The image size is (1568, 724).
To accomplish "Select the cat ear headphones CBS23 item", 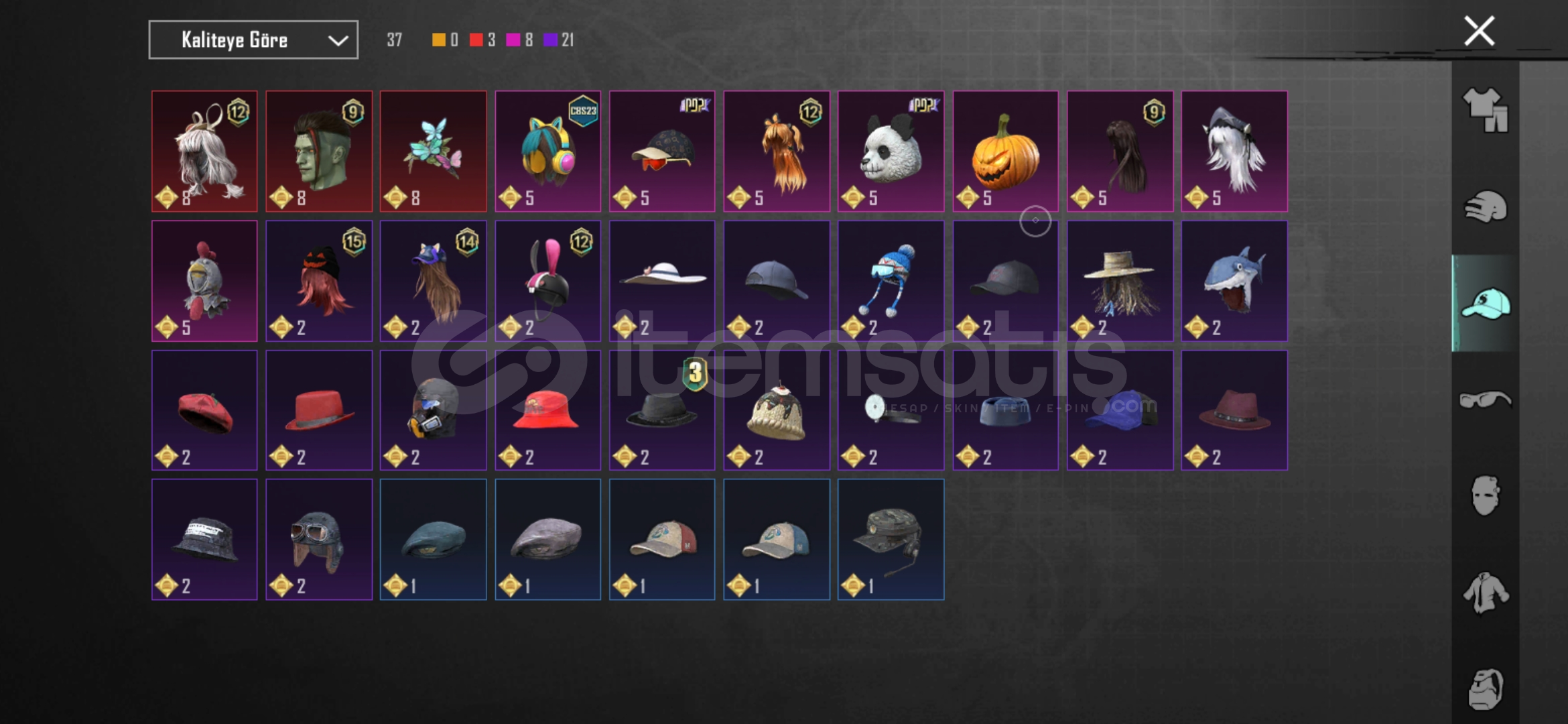I will 547,152.
